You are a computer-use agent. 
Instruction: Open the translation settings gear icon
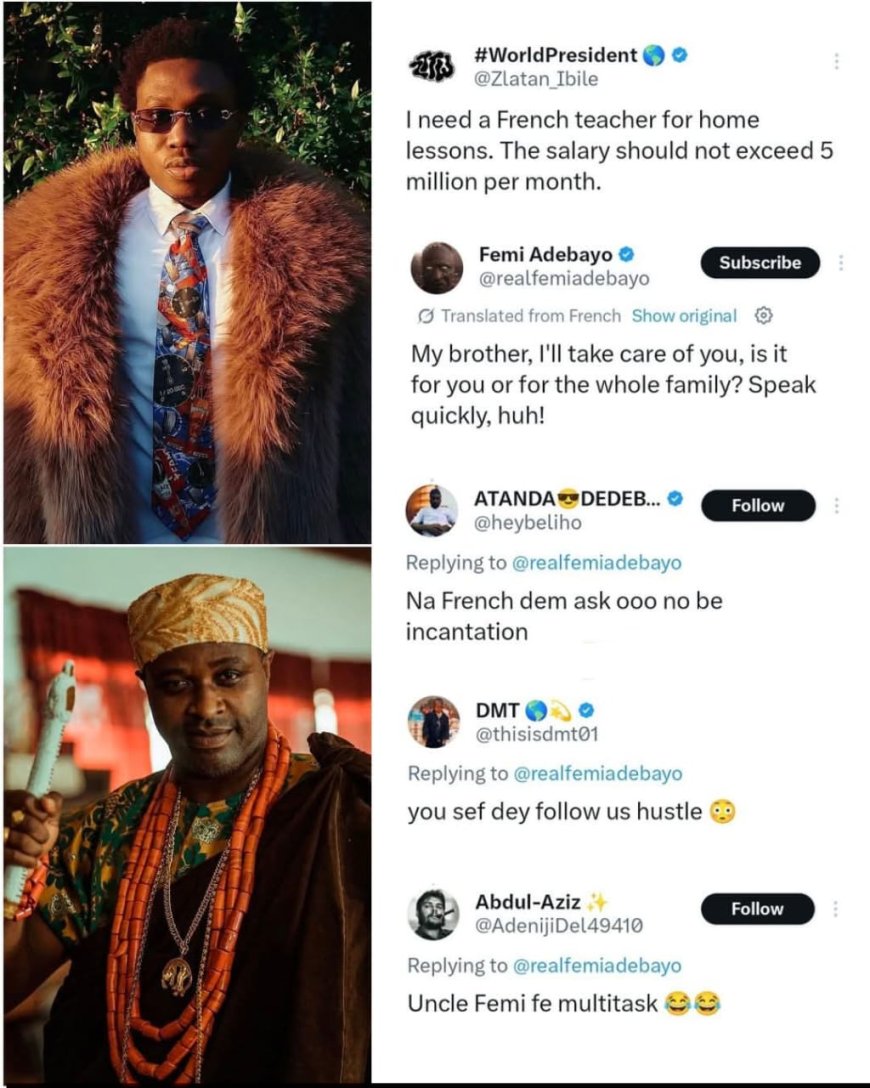pyautogui.click(x=765, y=316)
